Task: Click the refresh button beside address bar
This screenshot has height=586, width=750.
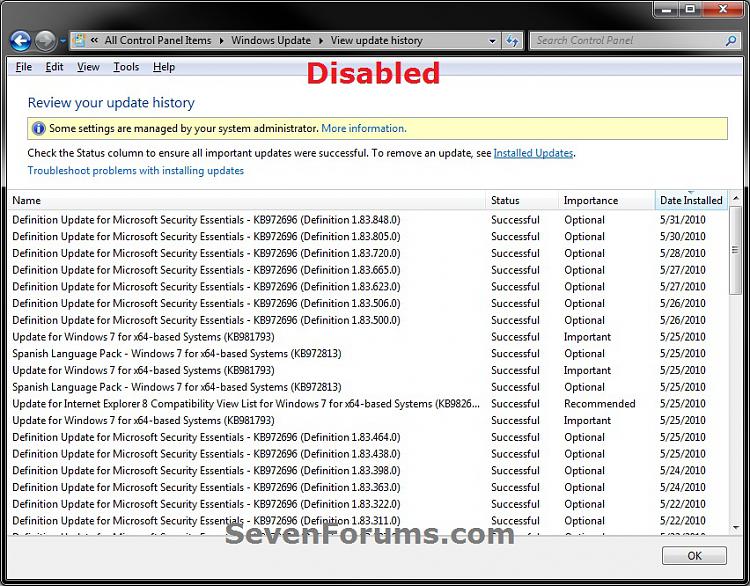Action: click(512, 41)
